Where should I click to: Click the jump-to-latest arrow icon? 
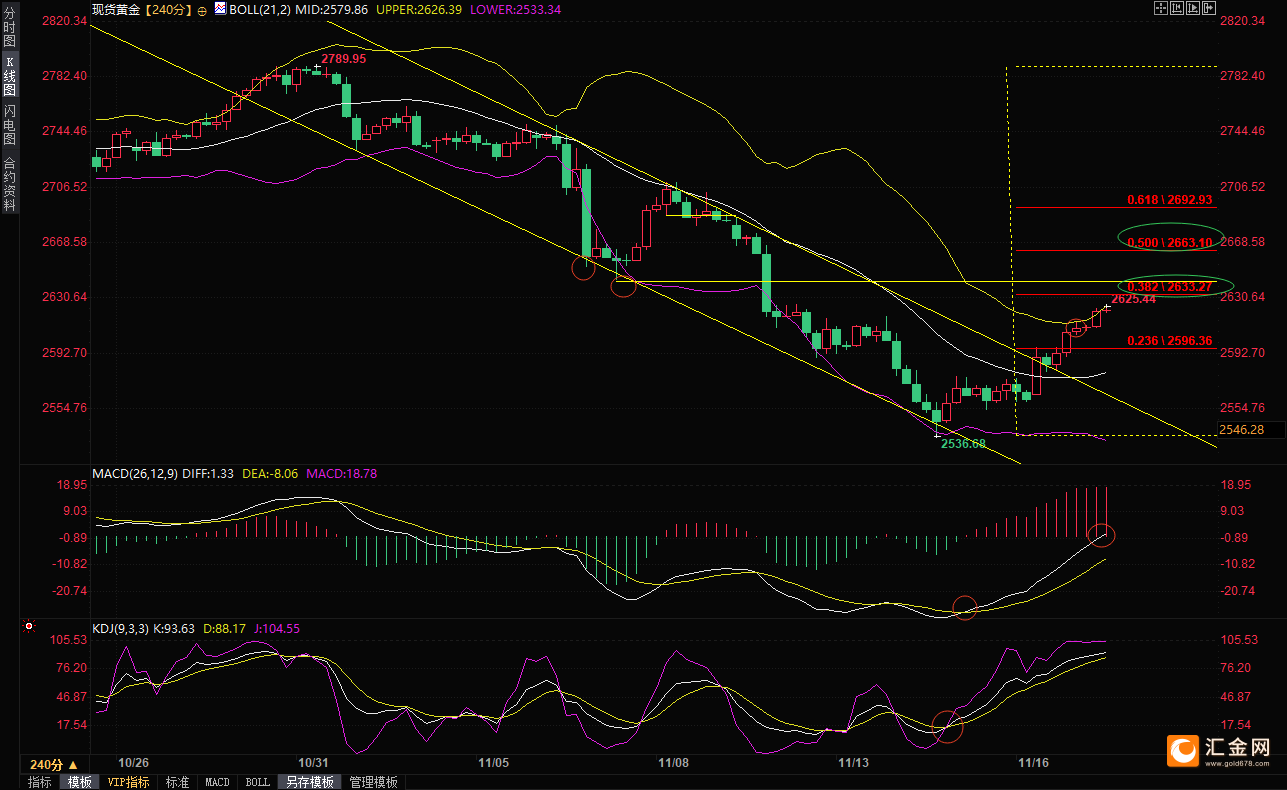[x=1209, y=8]
